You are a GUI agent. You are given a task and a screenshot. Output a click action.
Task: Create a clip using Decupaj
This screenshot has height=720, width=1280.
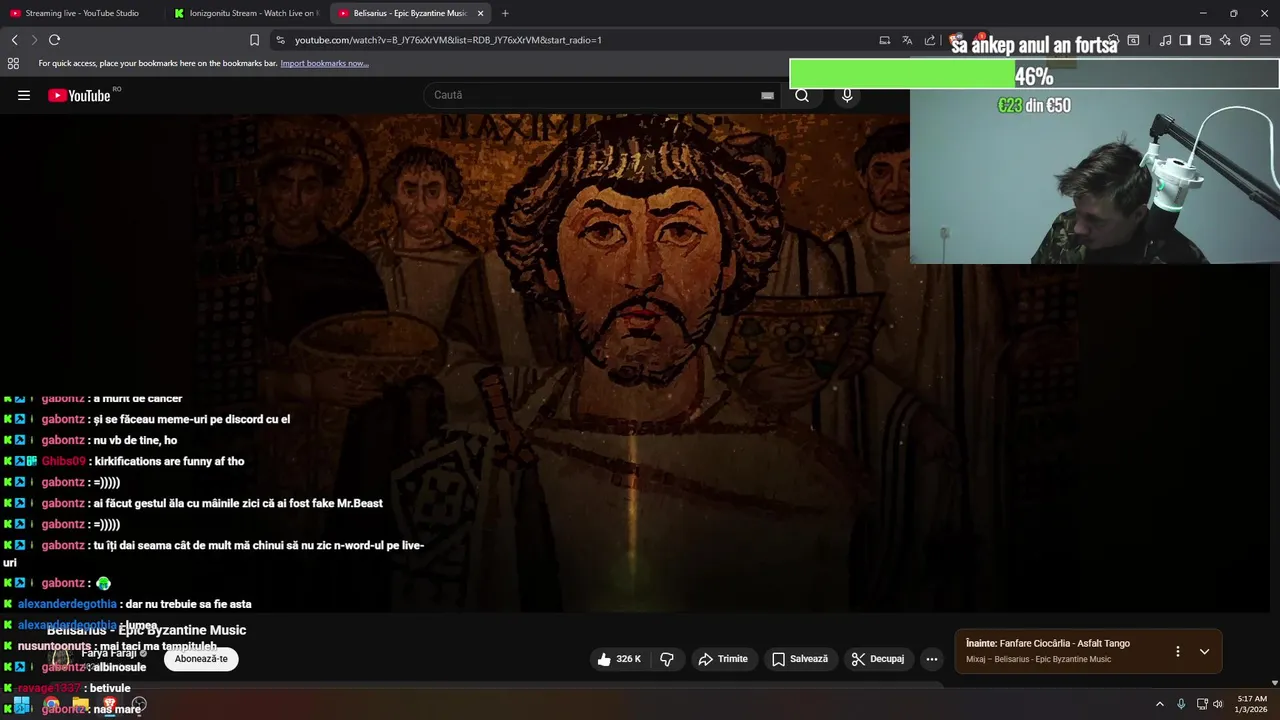tap(878, 659)
